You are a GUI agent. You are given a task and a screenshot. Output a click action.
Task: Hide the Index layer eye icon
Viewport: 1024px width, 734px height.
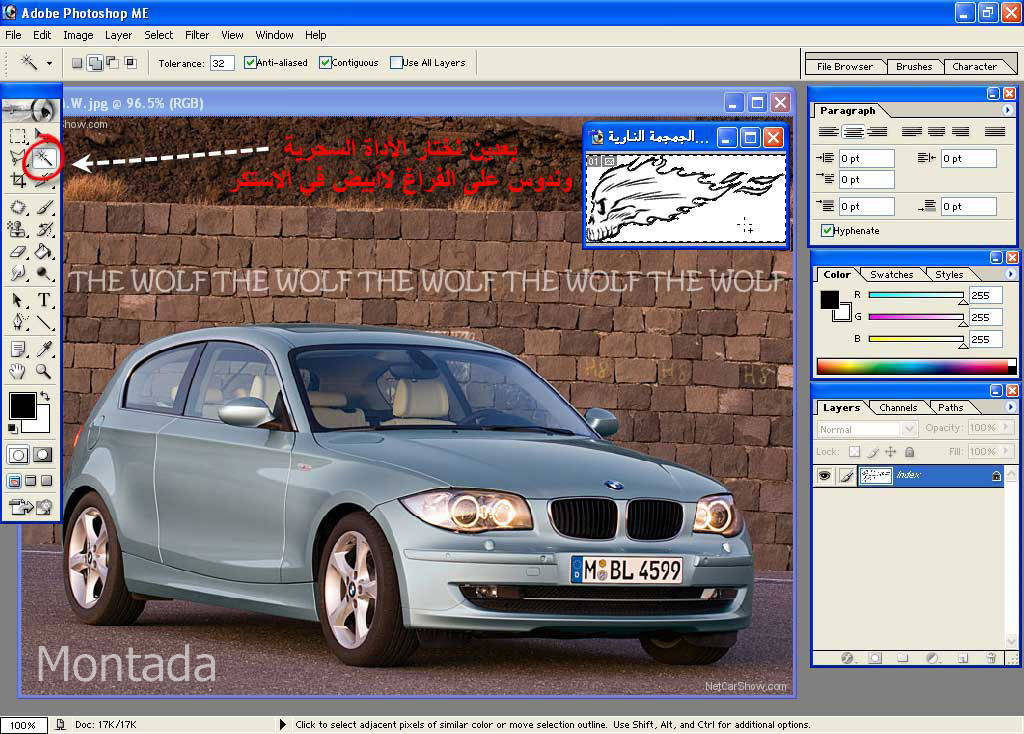point(825,475)
